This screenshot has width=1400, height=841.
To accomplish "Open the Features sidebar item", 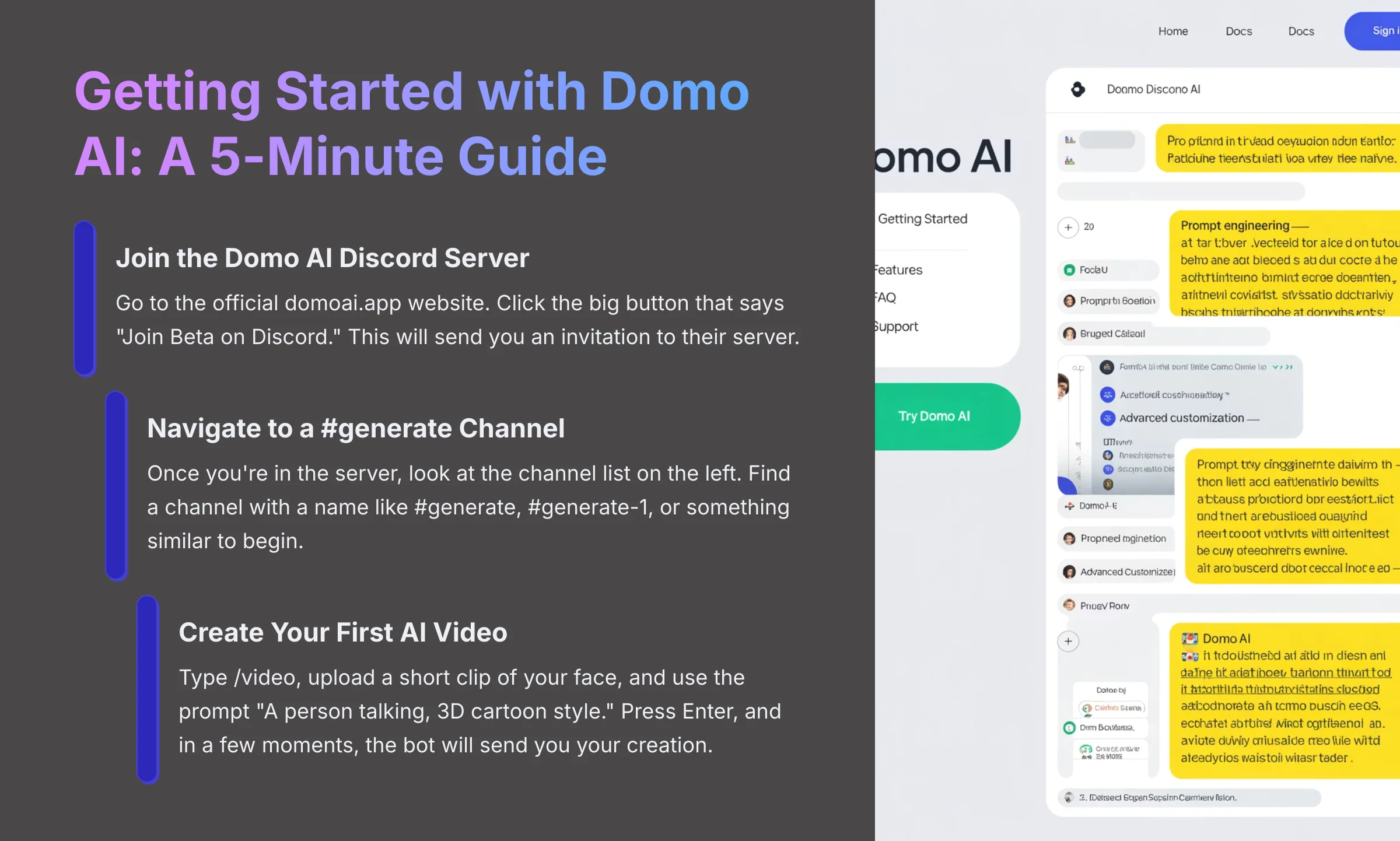I will point(898,269).
